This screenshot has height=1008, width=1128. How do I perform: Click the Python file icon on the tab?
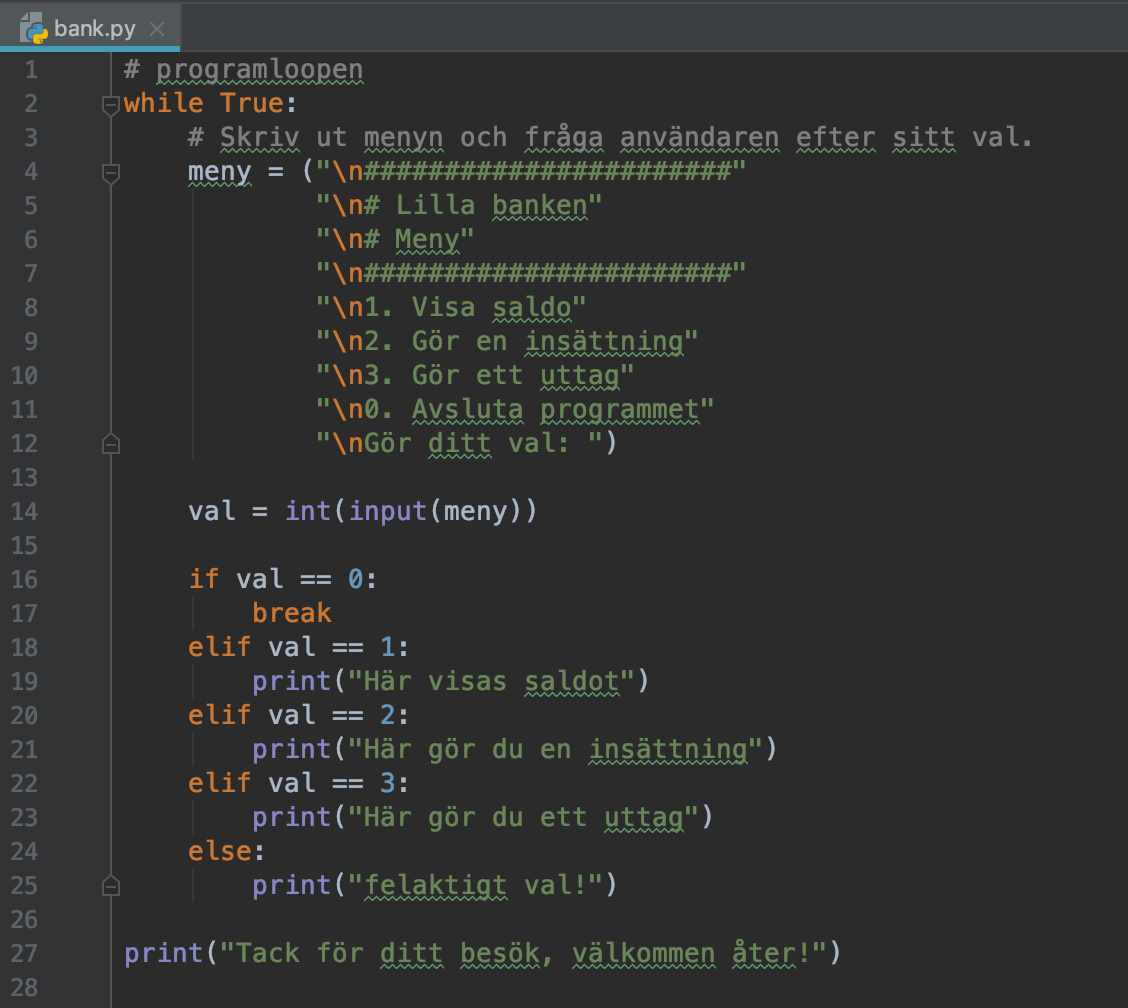34,28
